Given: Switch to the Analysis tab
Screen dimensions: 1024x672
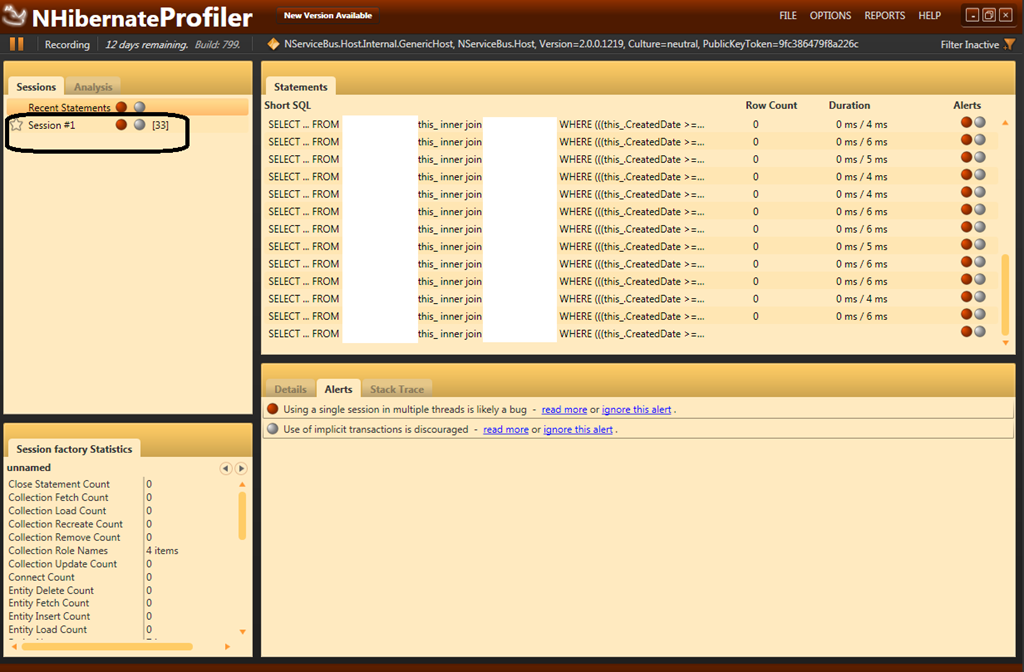Looking at the screenshot, I should pyautogui.click(x=93, y=87).
